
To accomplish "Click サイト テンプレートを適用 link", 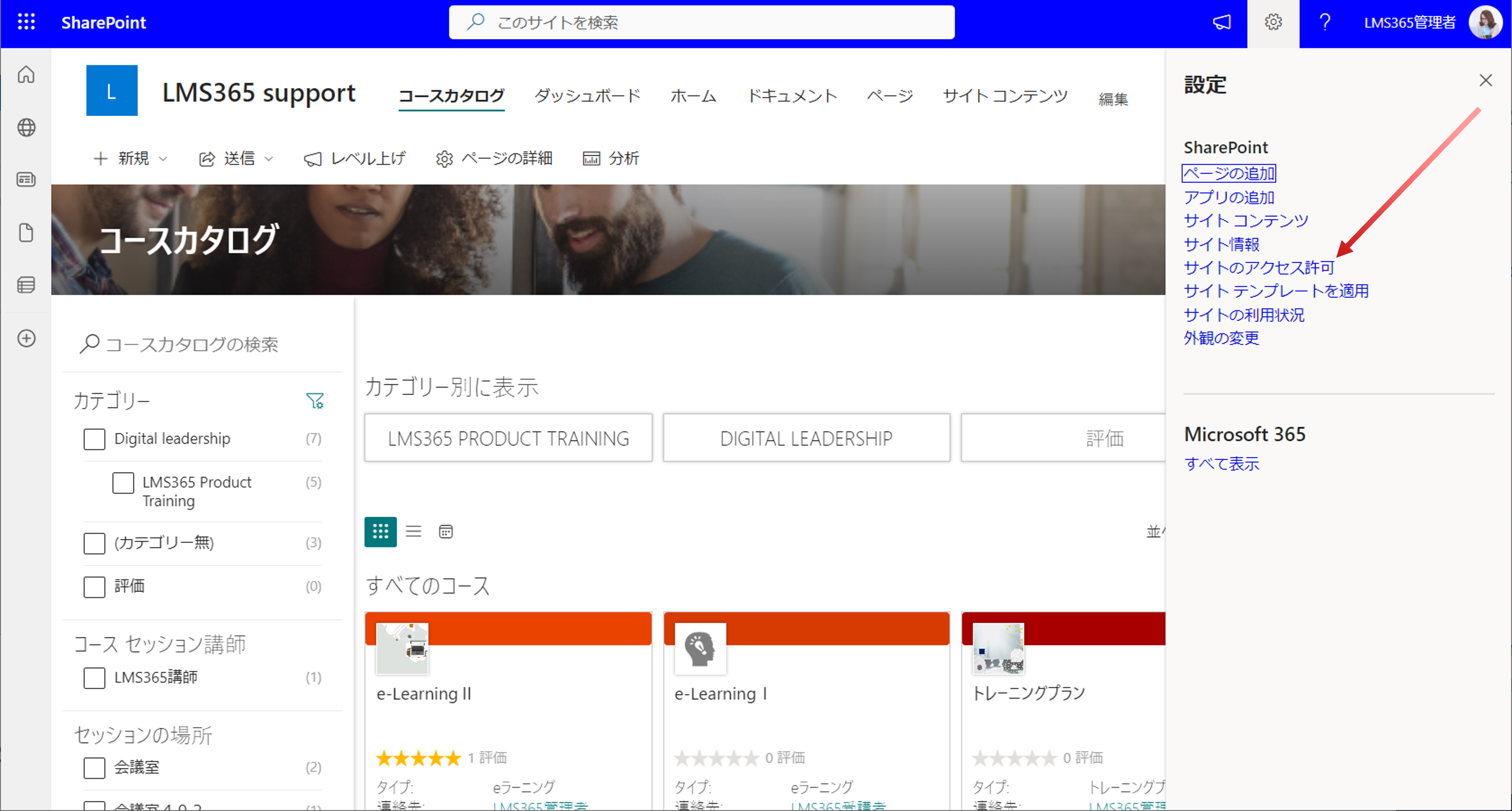I will [x=1276, y=291].
